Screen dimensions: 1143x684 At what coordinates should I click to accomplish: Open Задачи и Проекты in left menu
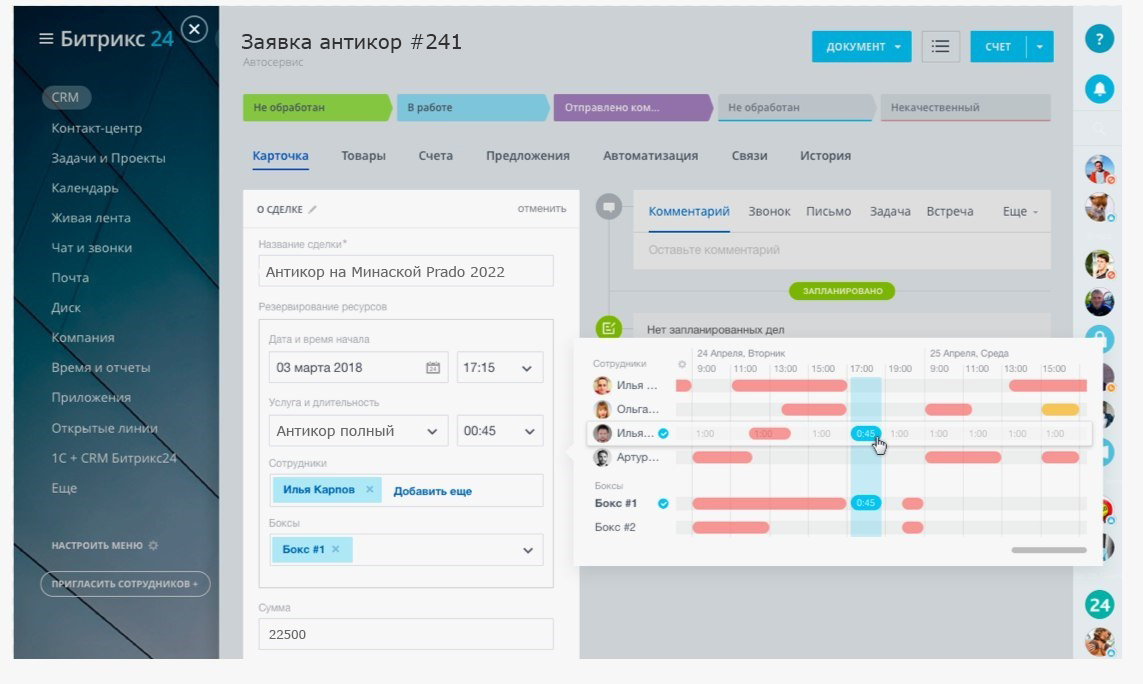click(x=108, y=158)
